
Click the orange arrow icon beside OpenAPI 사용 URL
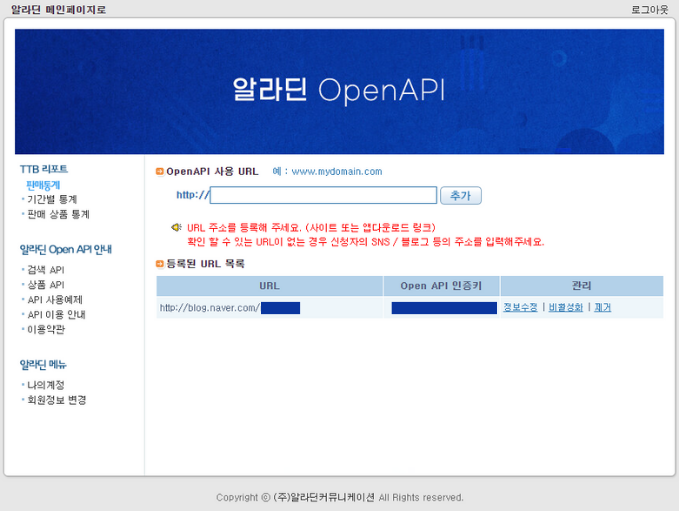point(160,172)
